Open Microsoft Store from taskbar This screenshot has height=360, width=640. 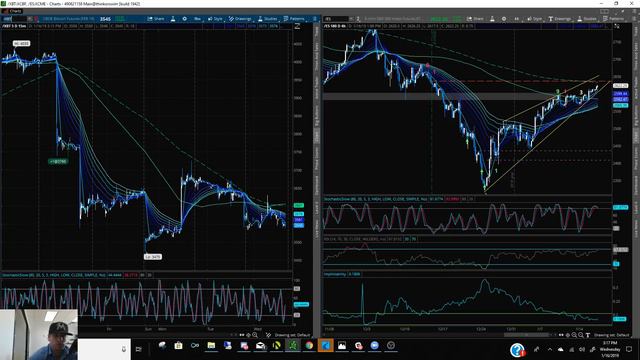click(178, 346)
